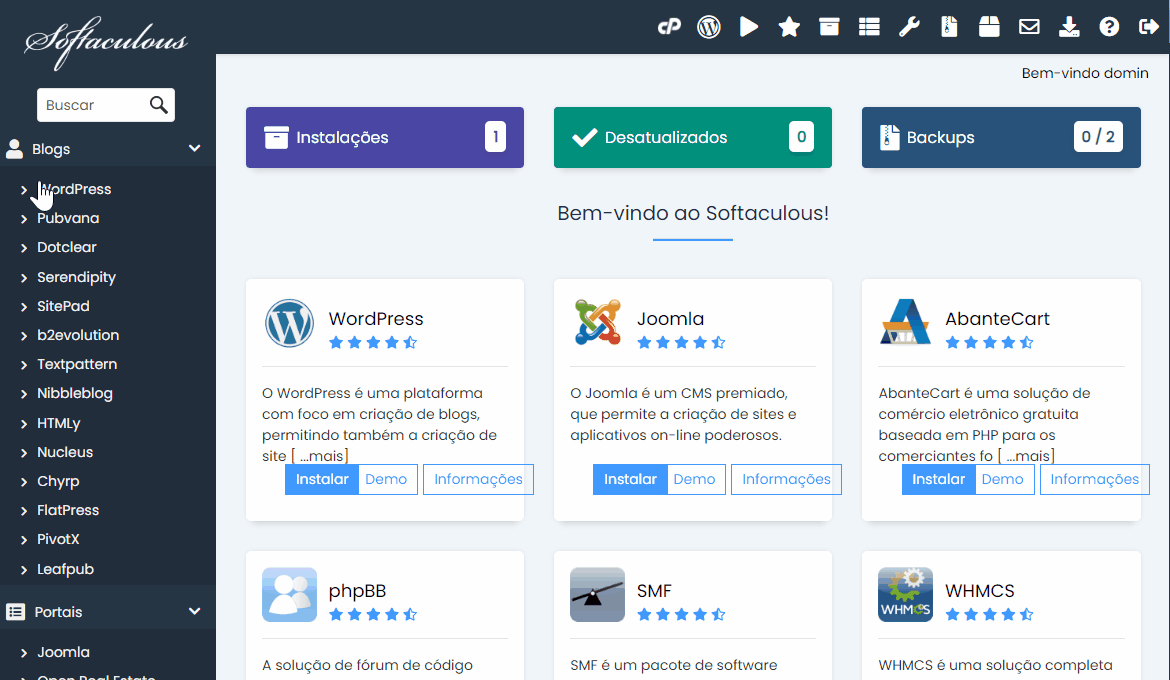This screenshot has width=1170, height=680.
Task: Click Instalar on the WordPress card
Action: (x=322, y=479)
